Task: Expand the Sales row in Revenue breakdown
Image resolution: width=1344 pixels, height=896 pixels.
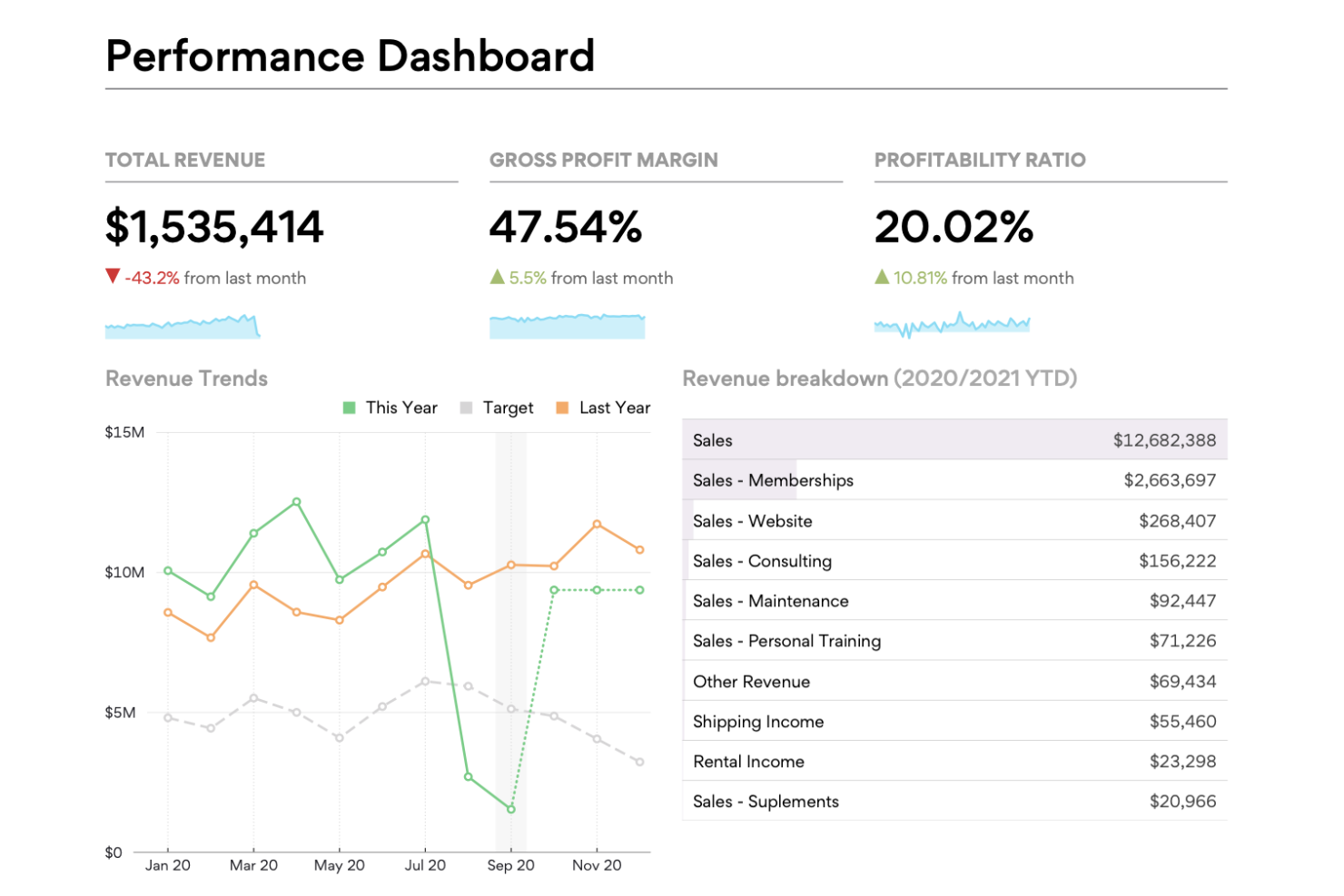Action: click(x=954, y=439)
